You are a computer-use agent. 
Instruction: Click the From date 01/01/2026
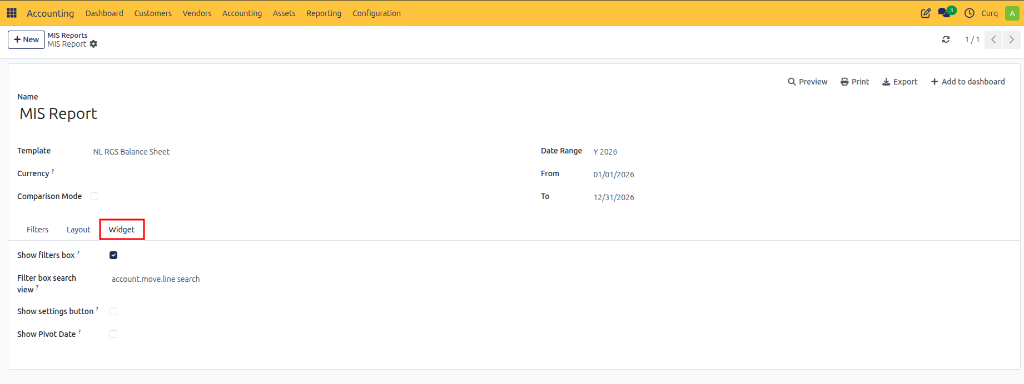click(x=614, y=174)
